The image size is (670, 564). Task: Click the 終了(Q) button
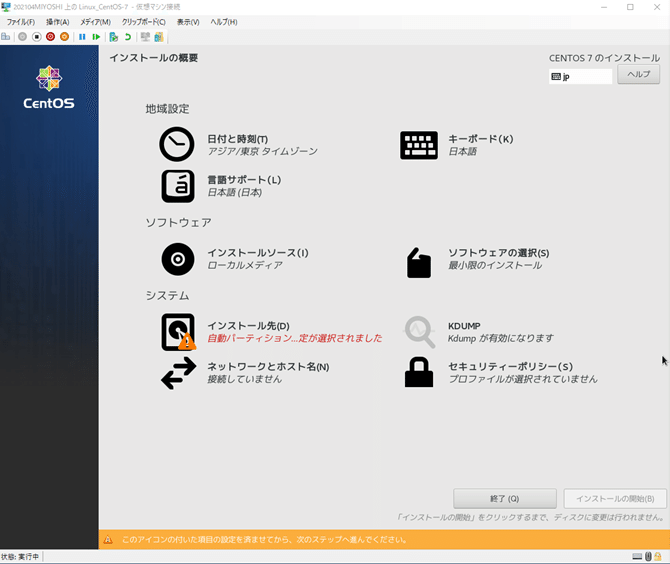(x=505, y=499)
